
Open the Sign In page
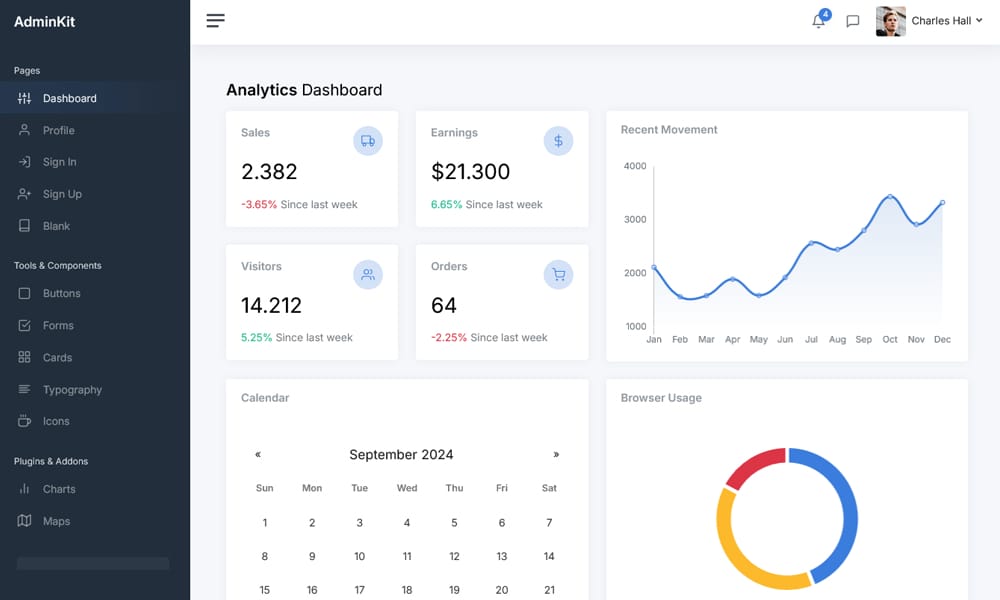59,162
